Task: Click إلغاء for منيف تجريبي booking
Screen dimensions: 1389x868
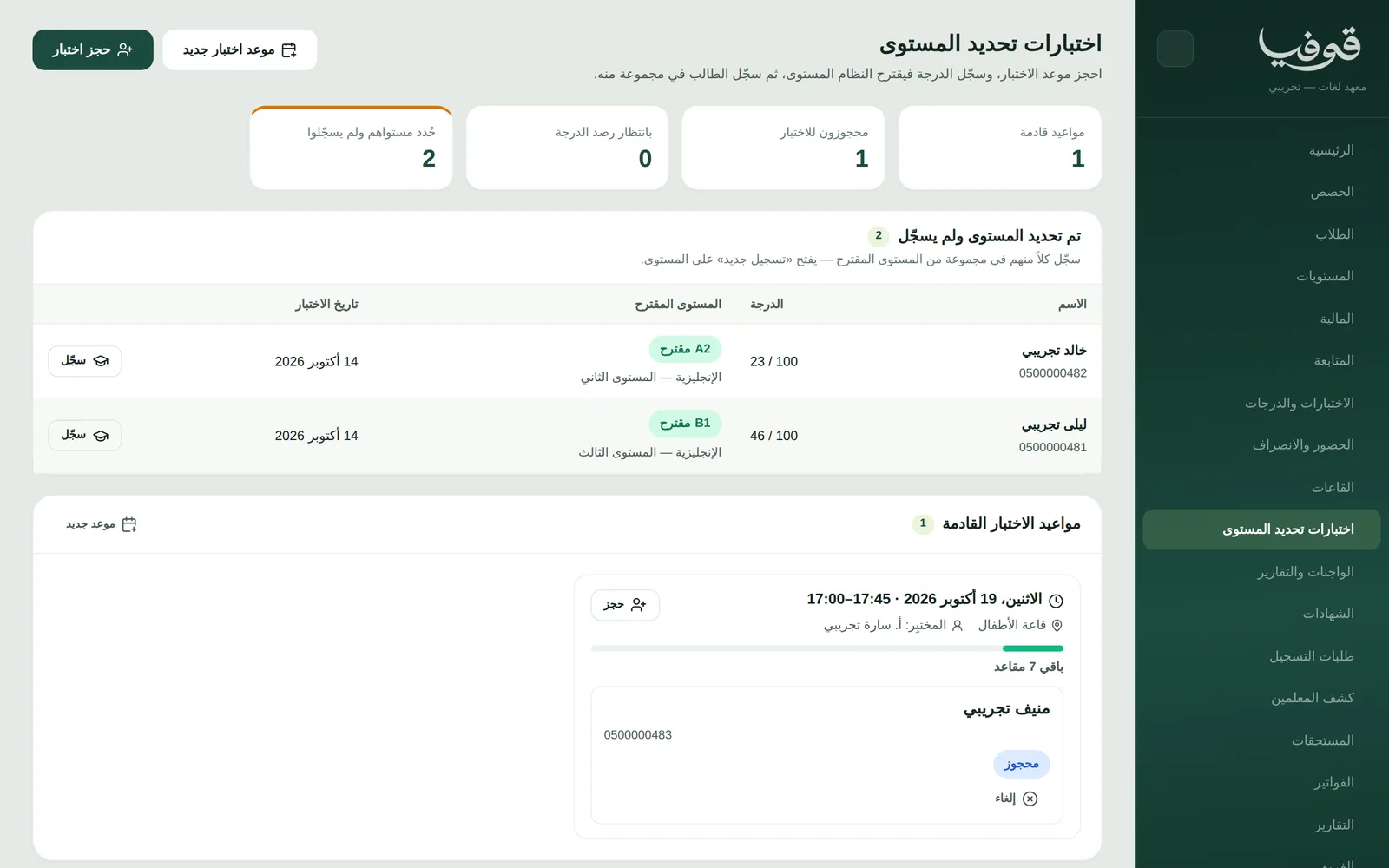Action: (1017, 799)
